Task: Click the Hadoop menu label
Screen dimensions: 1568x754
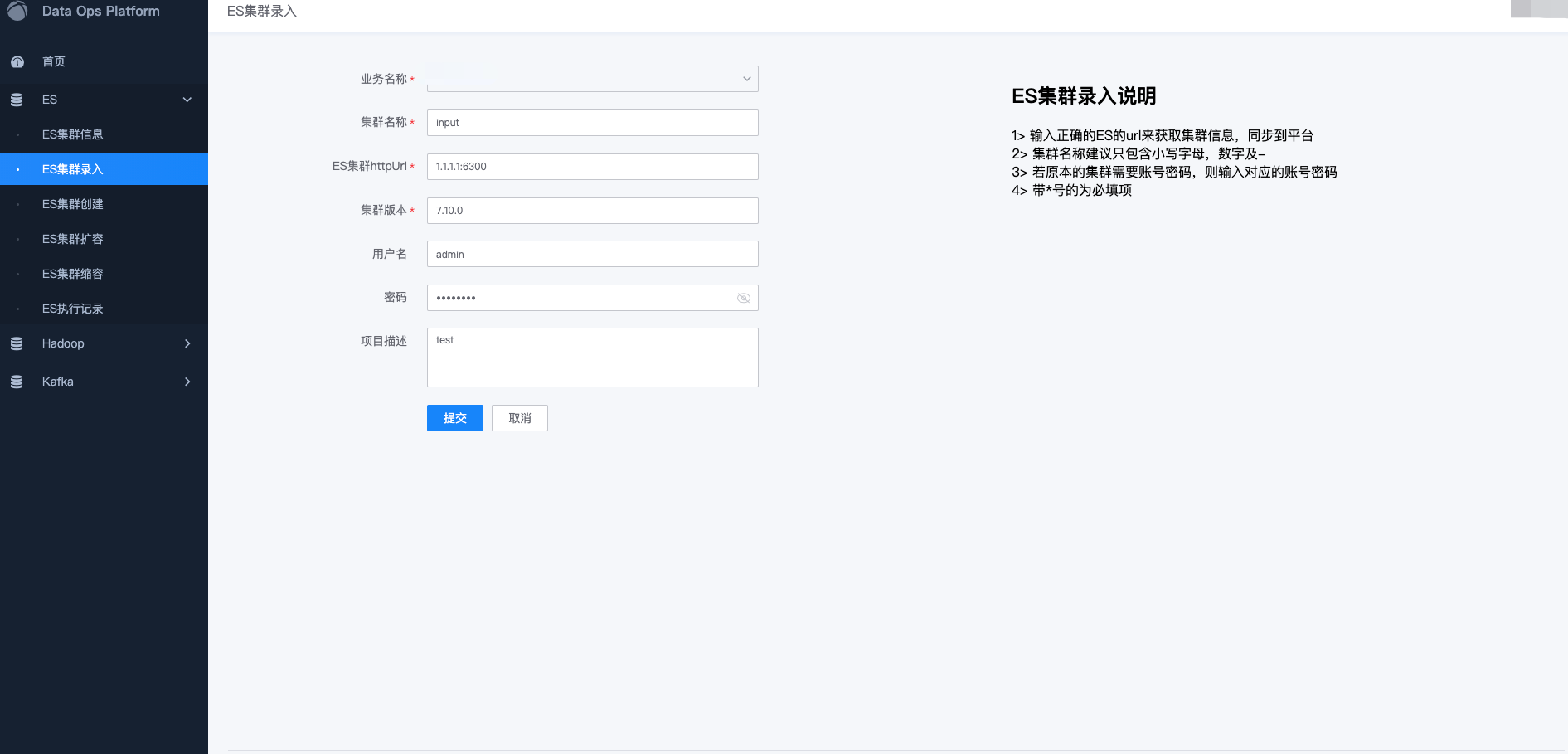Action: [x=63, y=343]
